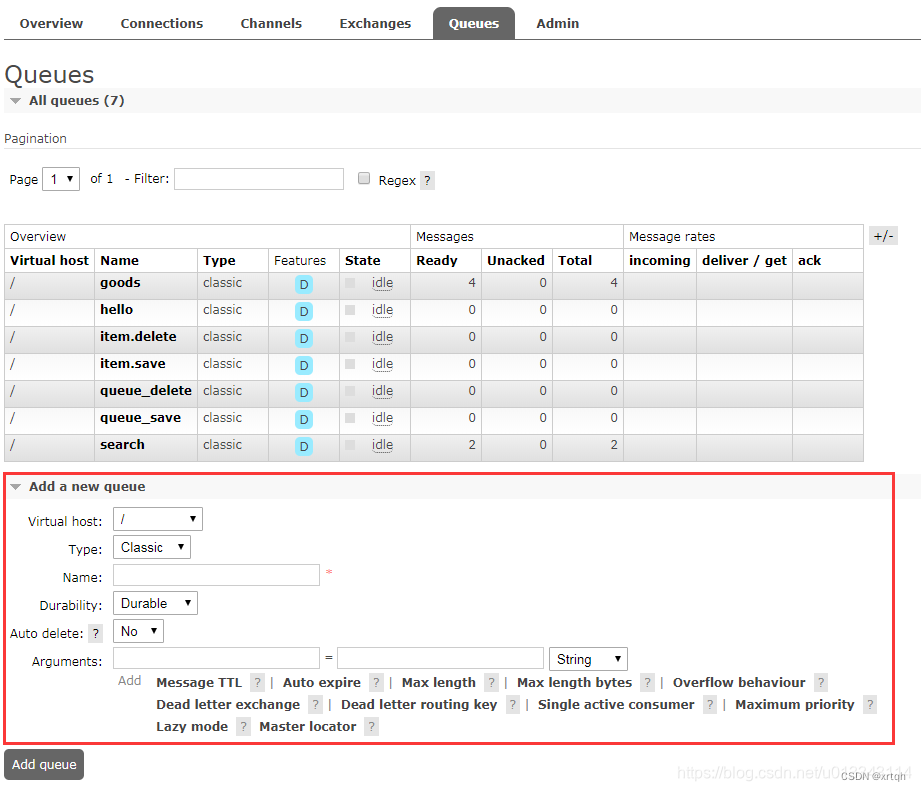Switch to the Channels tab
Image resolution: width=921 pixels, height=791 pixels.
(271, 23)
